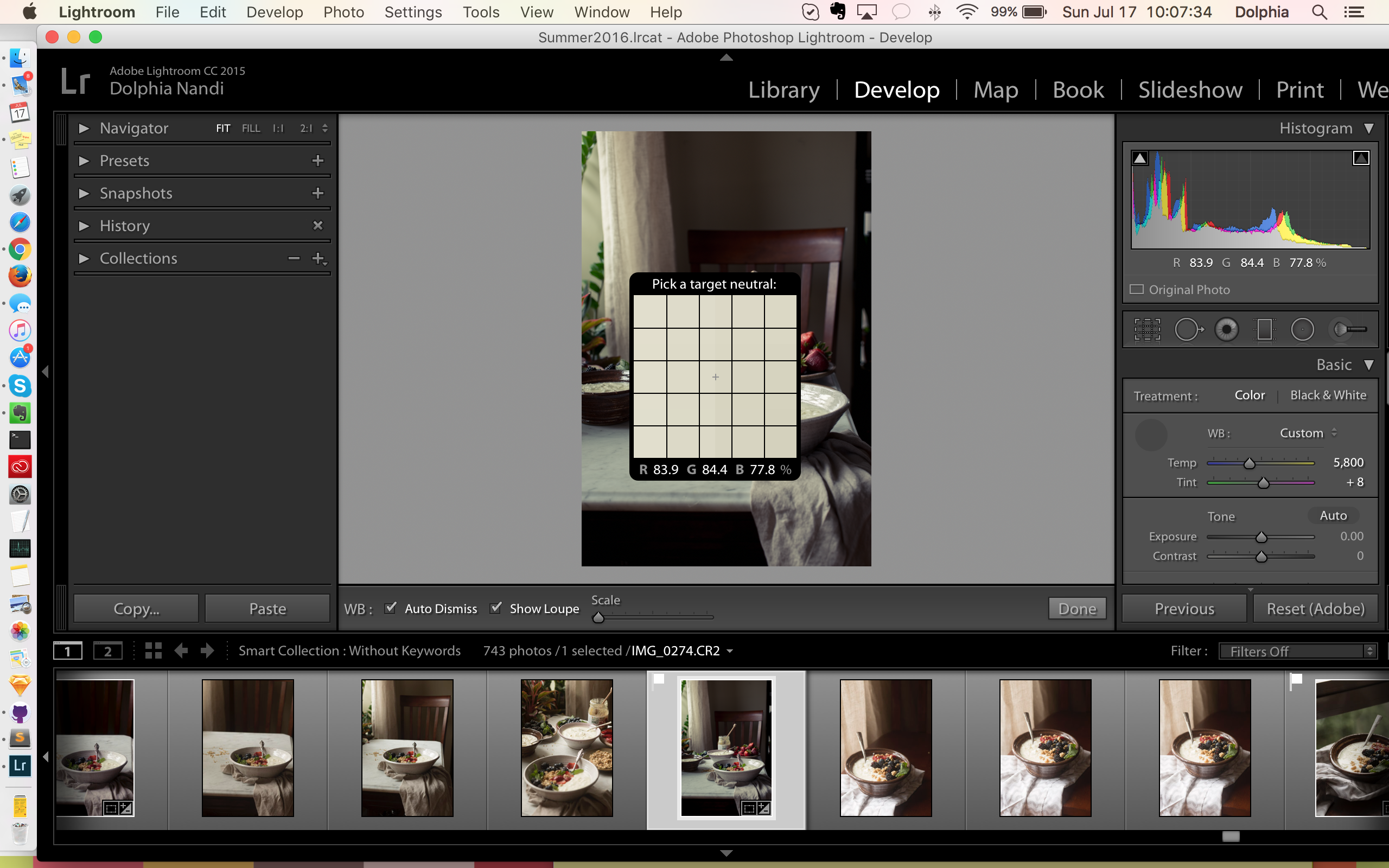The height and width of the screenshot is (868, 1389).
Task: Select the crop overlay icon
Action: pos(1148,329)
